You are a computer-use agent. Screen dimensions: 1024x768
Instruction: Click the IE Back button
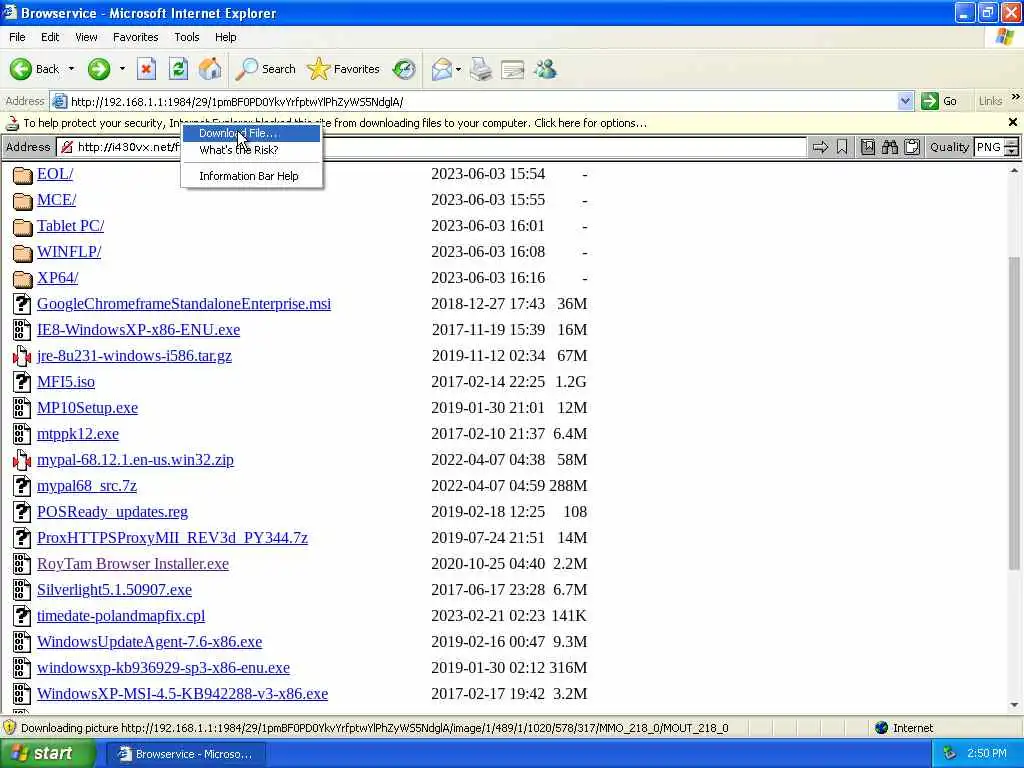point(34,69)
